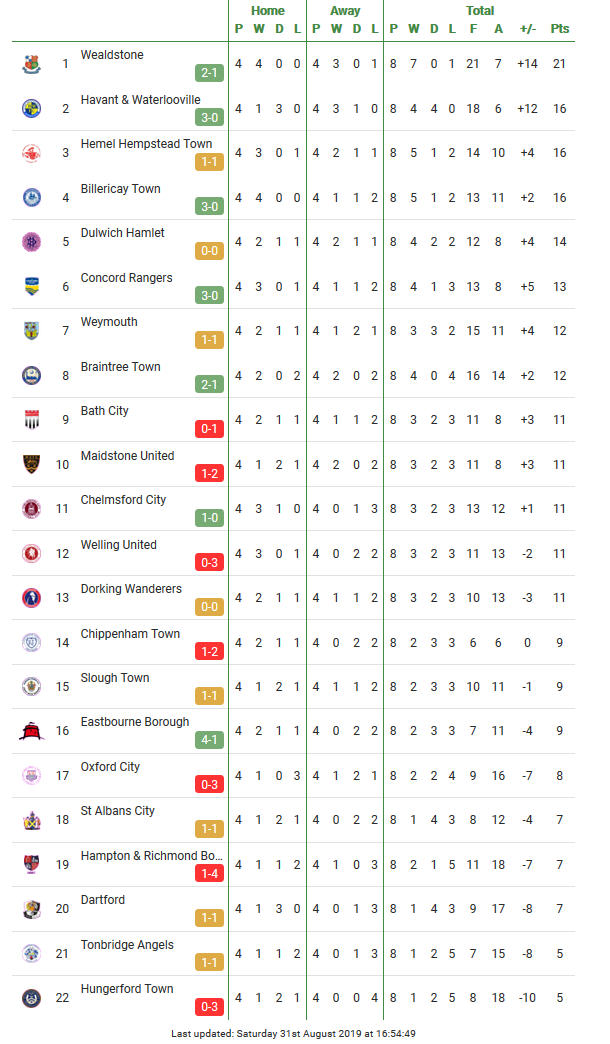
Task: Click the Hungerford Town club badge
Action: pyautogui.click(x=31, y=998)
